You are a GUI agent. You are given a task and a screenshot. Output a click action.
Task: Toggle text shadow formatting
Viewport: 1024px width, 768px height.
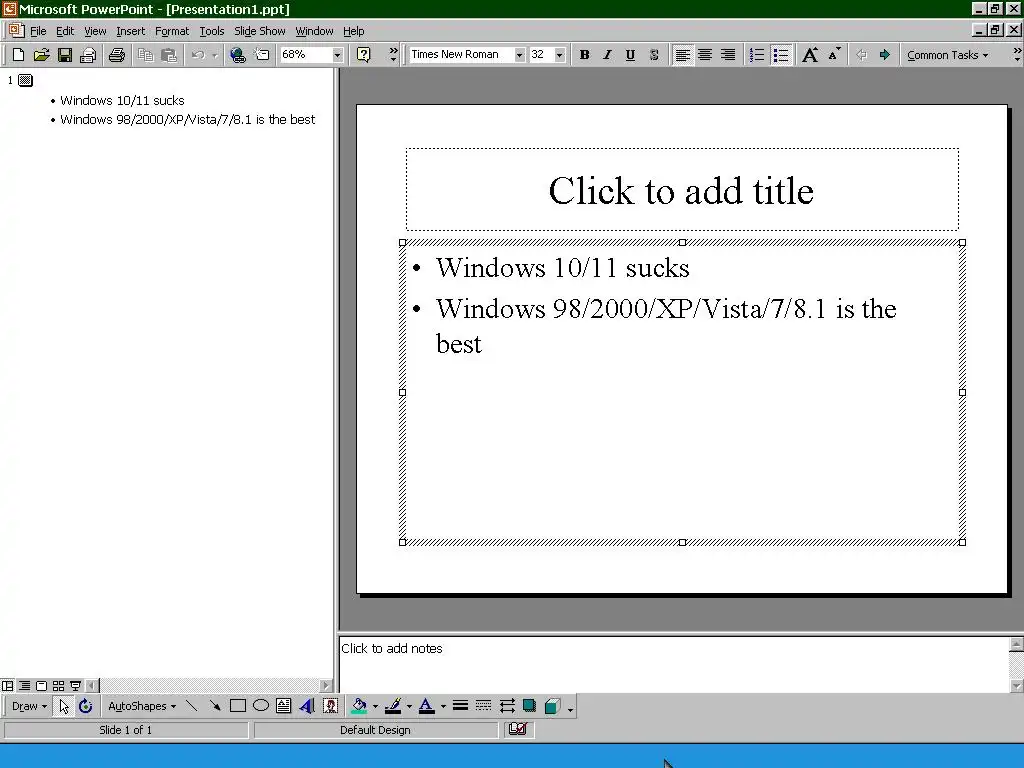coord(654,55)
